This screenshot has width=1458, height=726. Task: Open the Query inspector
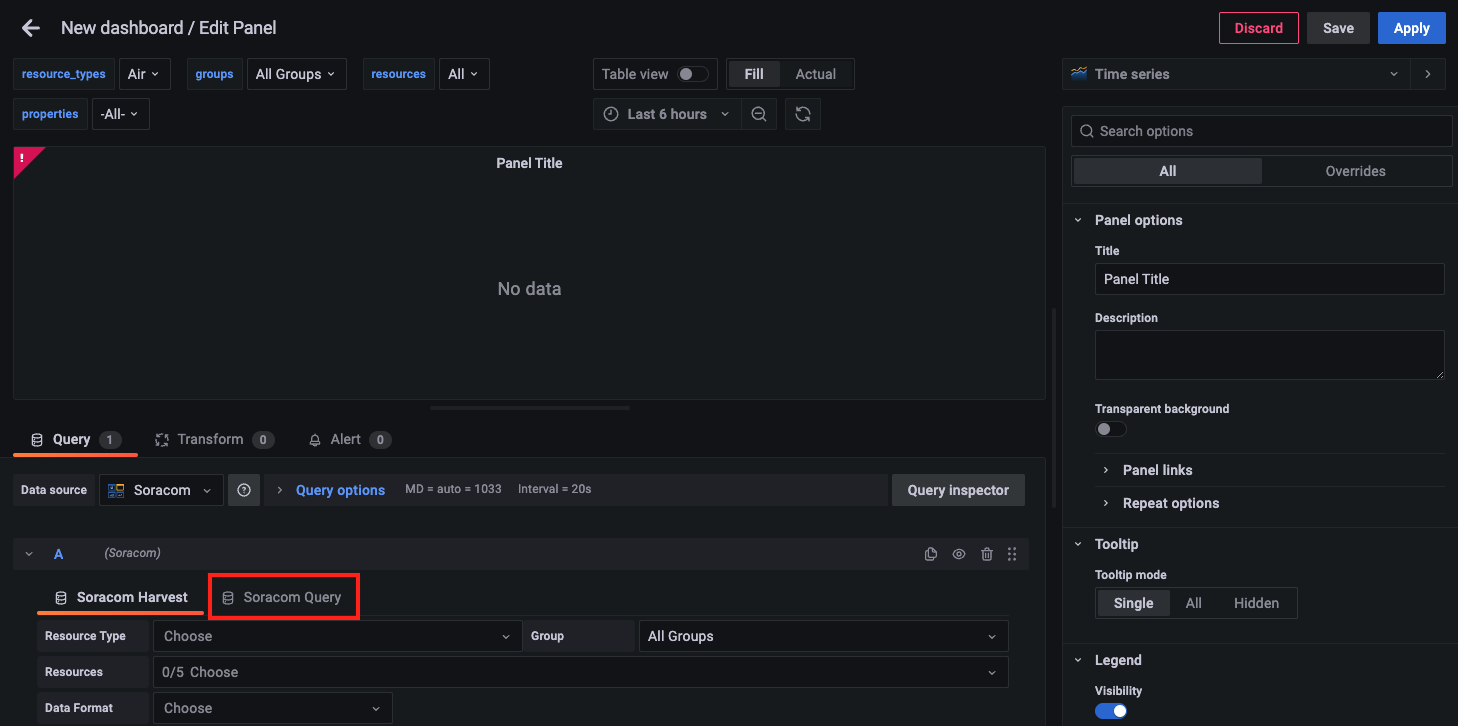click(958, 490)
